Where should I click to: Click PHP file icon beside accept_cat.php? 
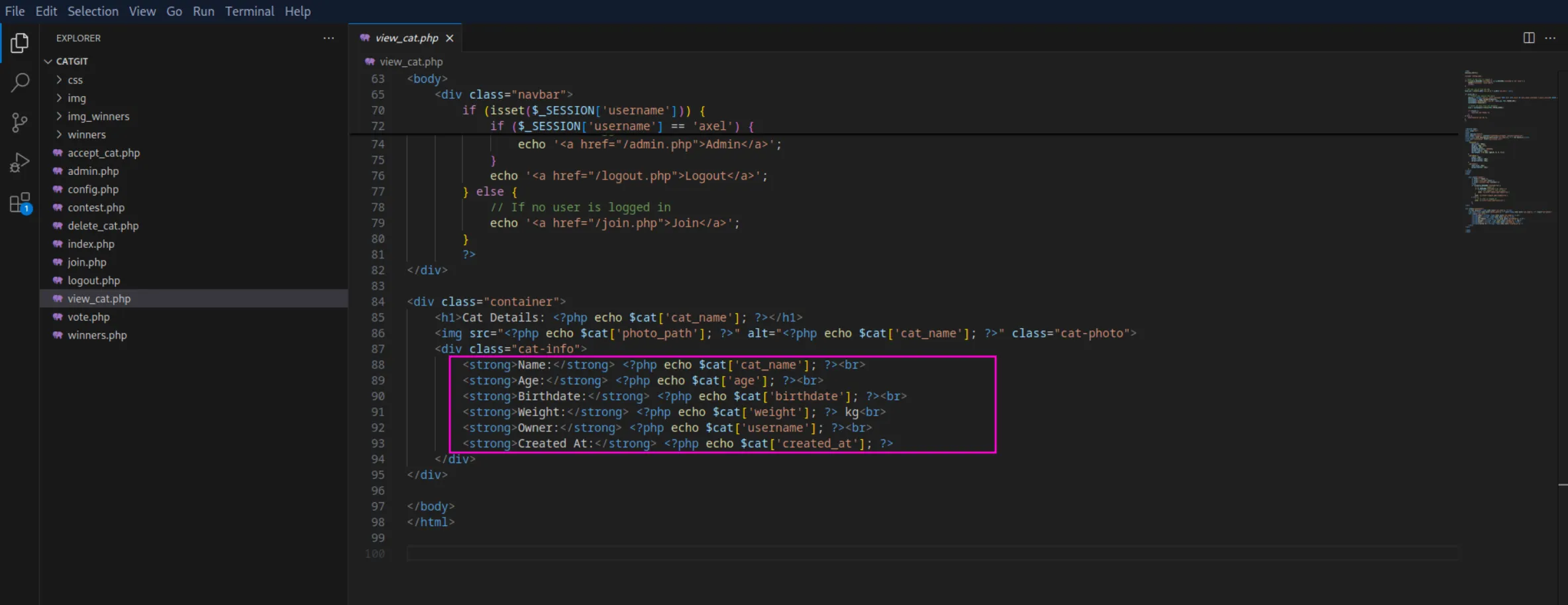58,153
